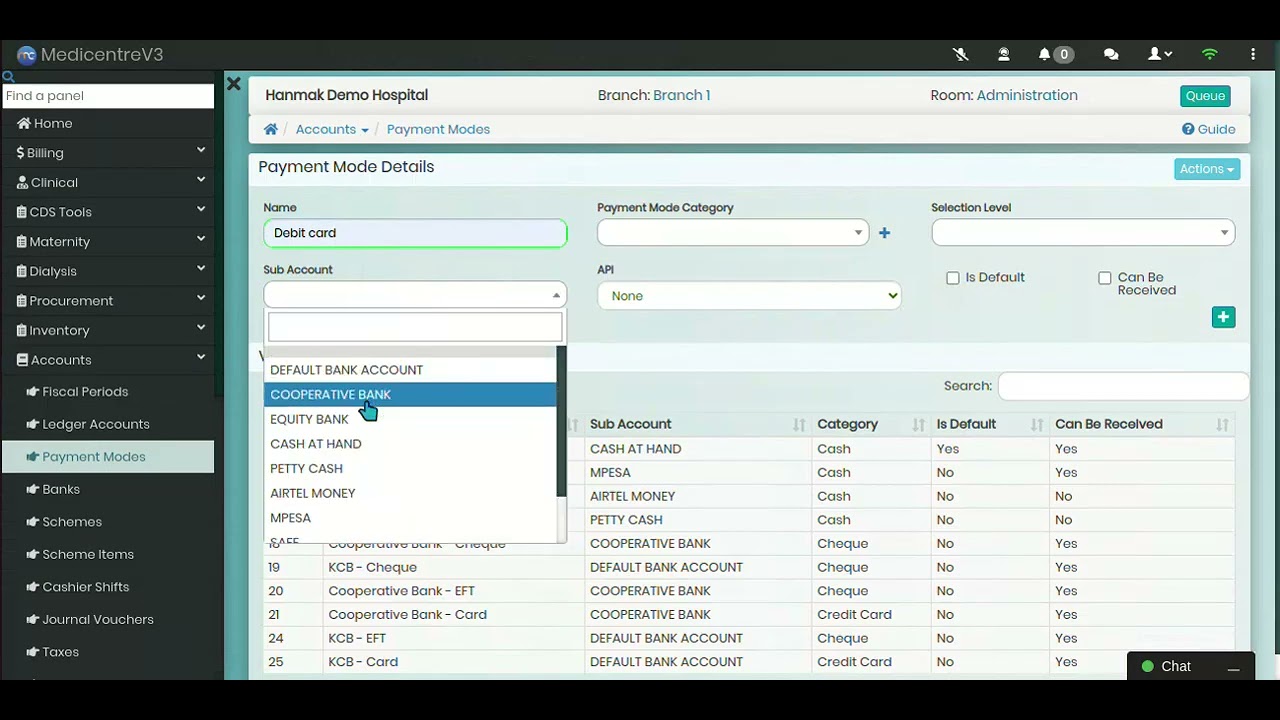Viewport: 1280px width, 720px height.
Task: Open Schemes in sidebar
Action: pyautogui.click(x=107, y=522)
